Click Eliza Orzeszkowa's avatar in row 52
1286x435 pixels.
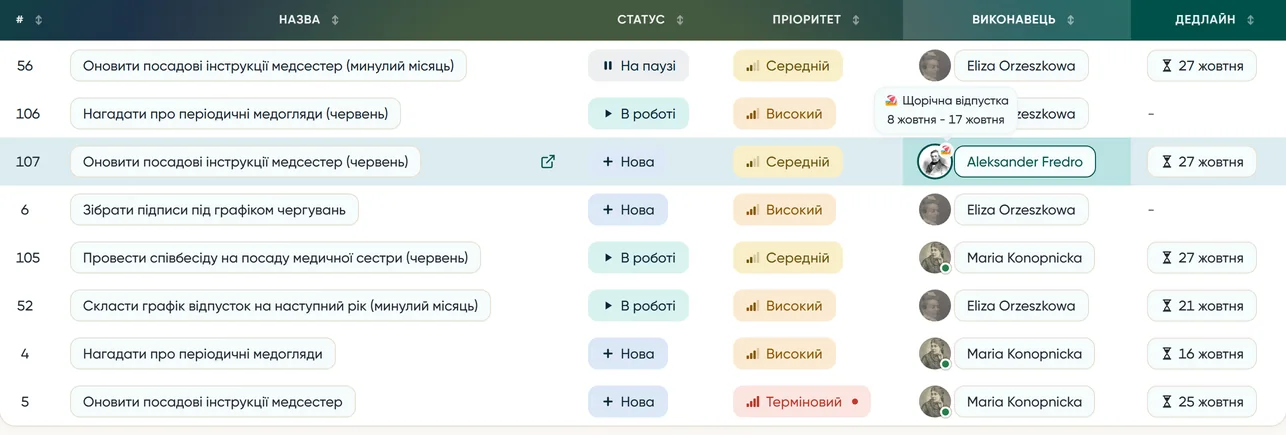point(935,306)
